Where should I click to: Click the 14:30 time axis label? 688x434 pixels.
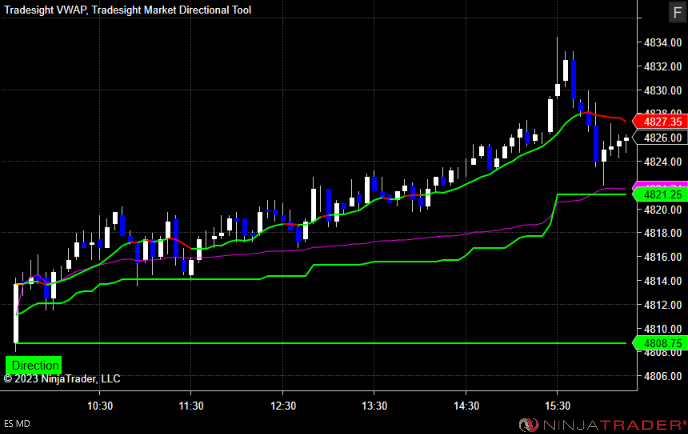(x=466, y=406)
